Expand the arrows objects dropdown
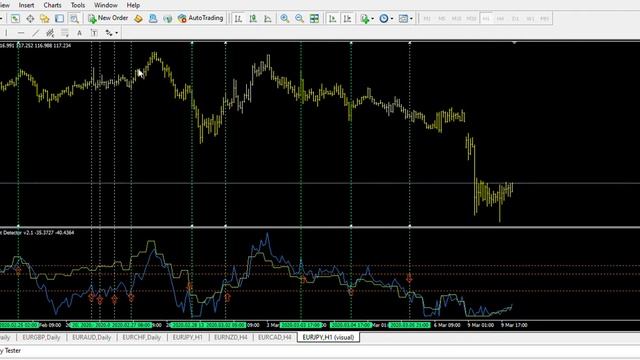The width and height of the screenshot is (640, 360). coord(117,33)
